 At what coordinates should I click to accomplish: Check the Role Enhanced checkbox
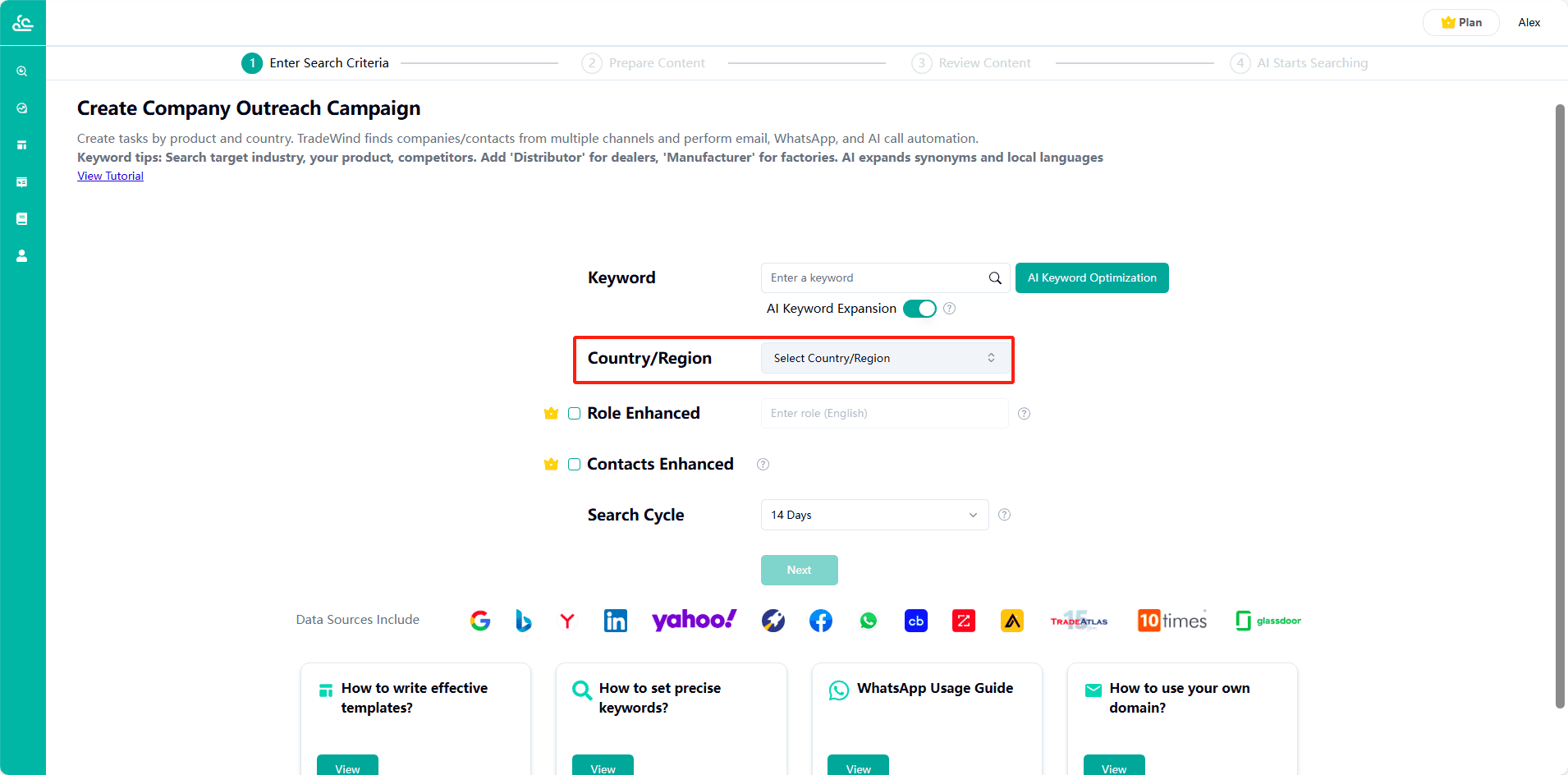tap(575, 414)
